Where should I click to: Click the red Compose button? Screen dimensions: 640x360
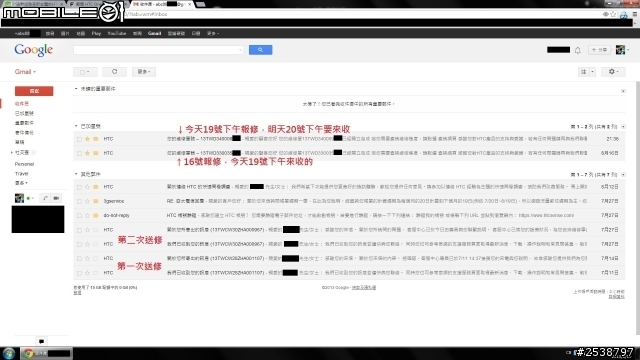pos(34,91)
